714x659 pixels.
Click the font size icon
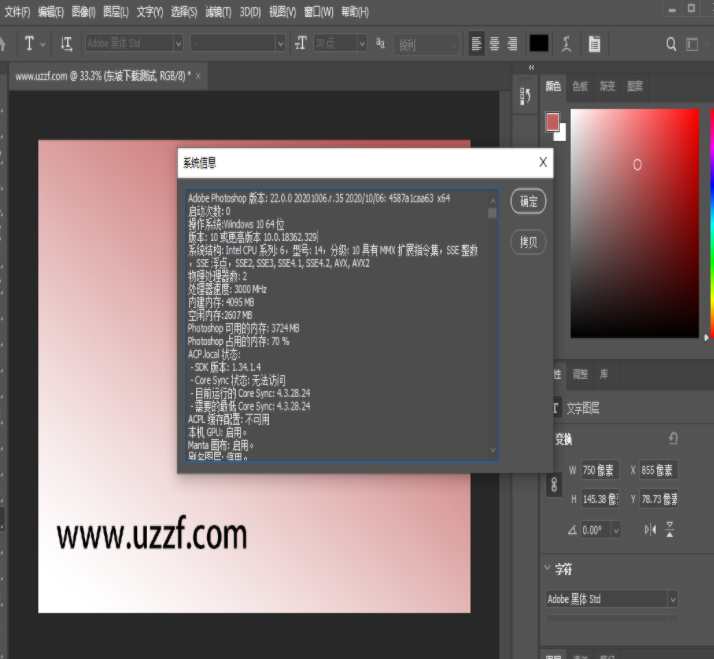click(x=301, y=43)
